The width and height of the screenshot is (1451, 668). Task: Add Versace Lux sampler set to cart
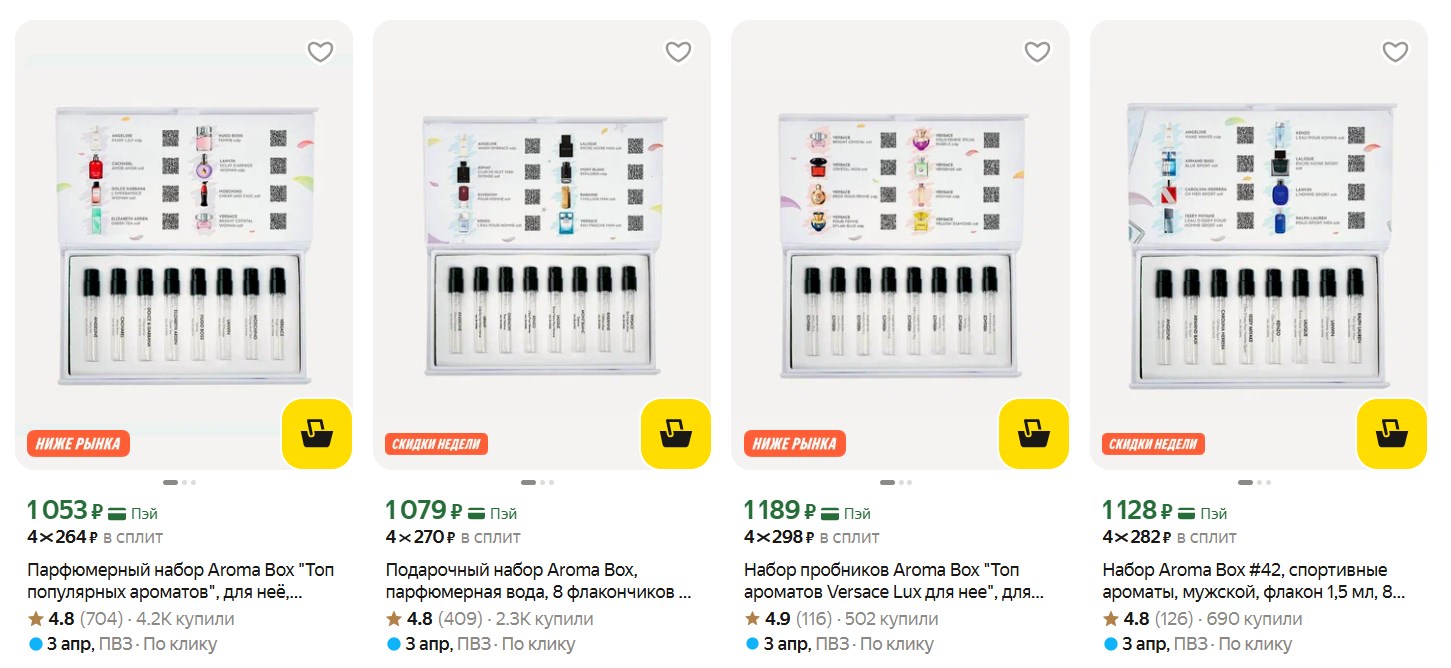pyautogui.click(x=1033, y=433)
